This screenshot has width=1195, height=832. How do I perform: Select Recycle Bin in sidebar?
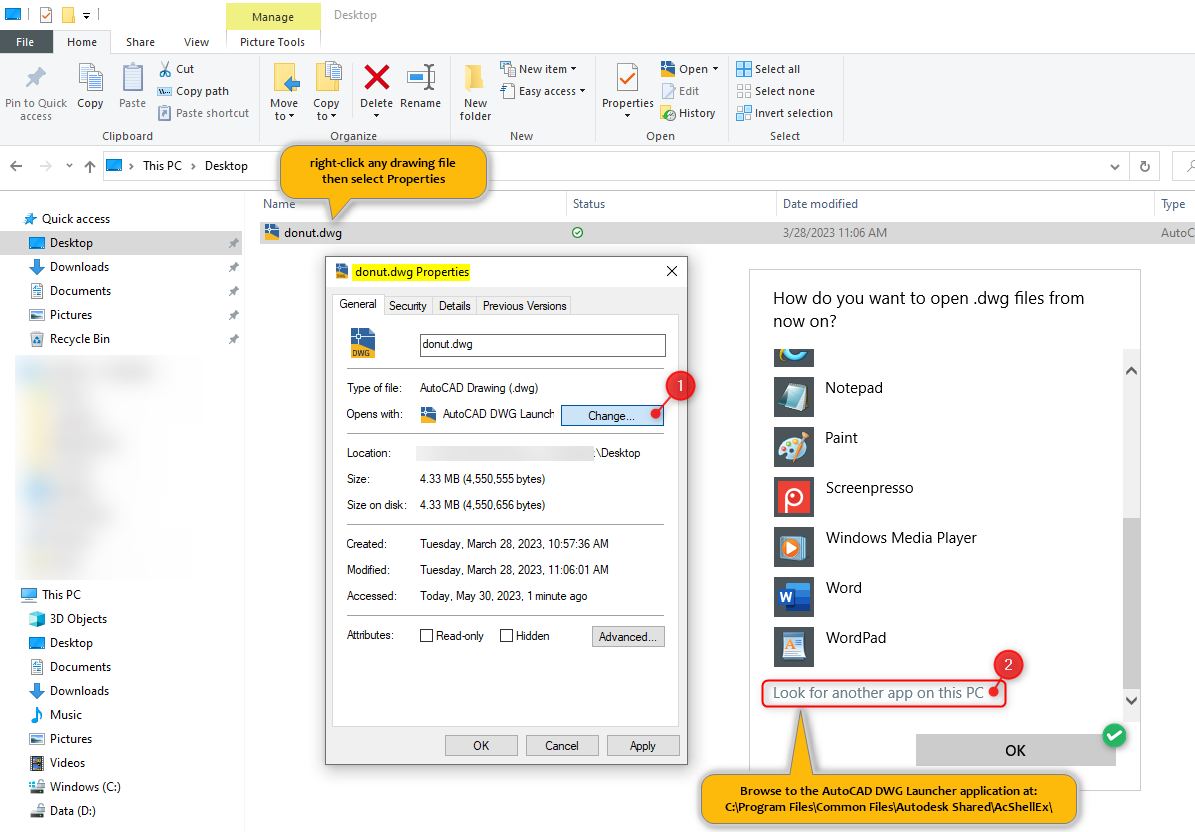click(x=79, y=339)
